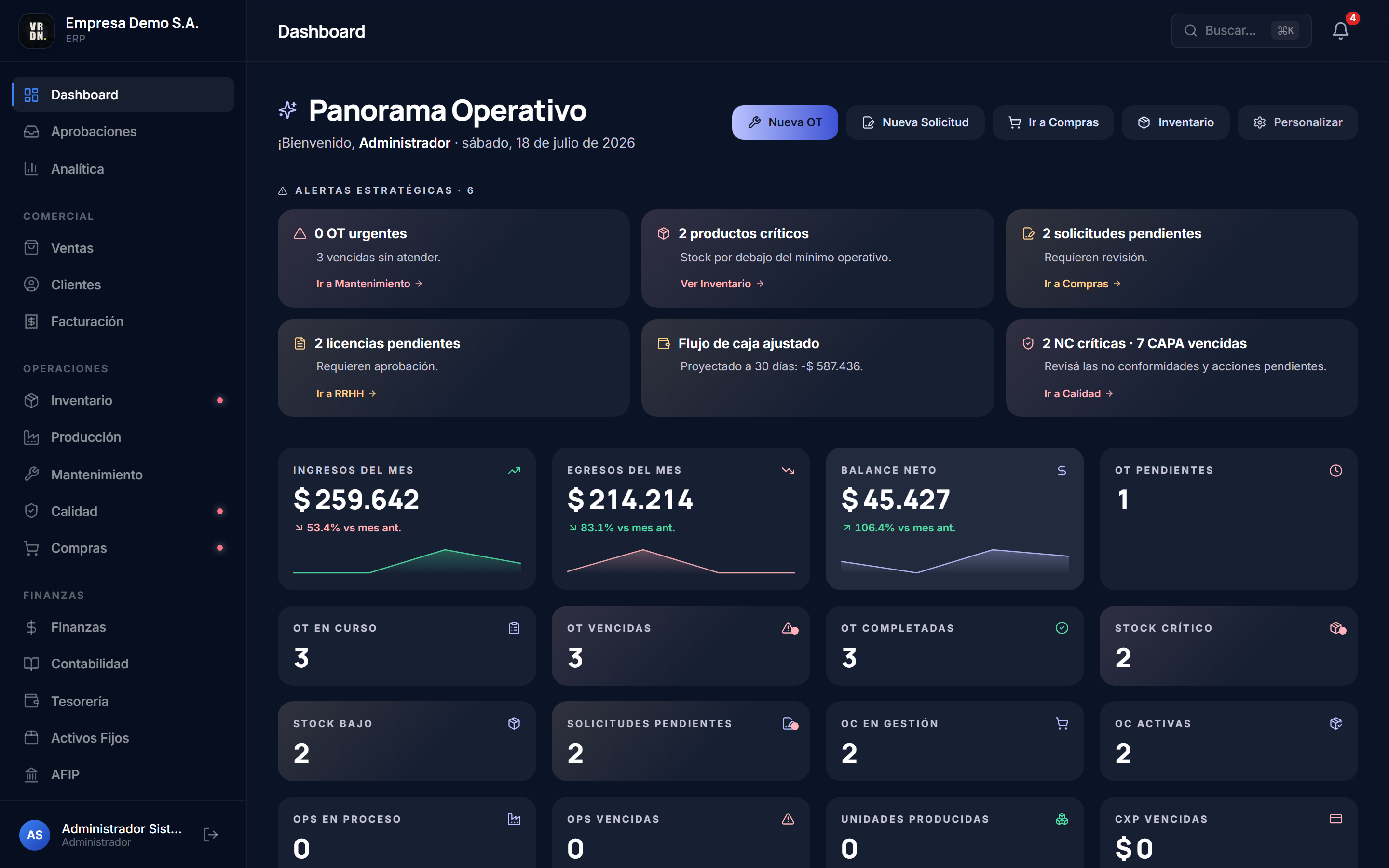Screen dimensions: 1389x868
Task: Click the wallet icon on Flujo de caja alert
Action: 664,343
